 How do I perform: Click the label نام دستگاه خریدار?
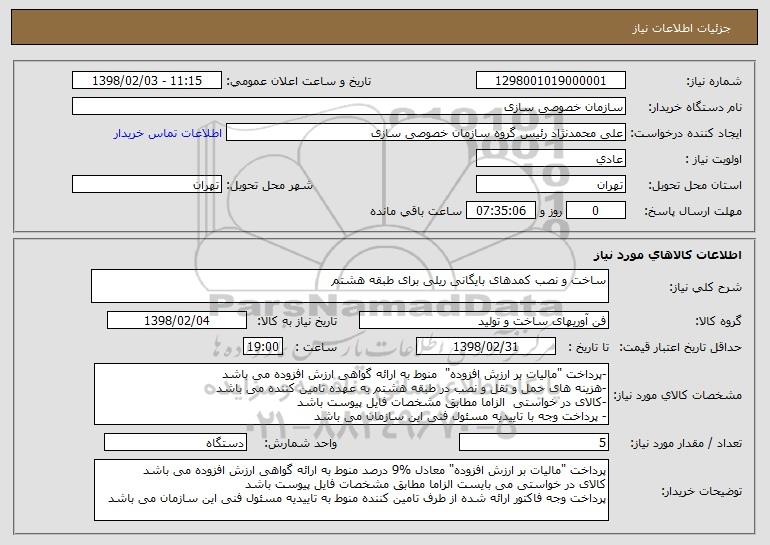pos(695,108)
